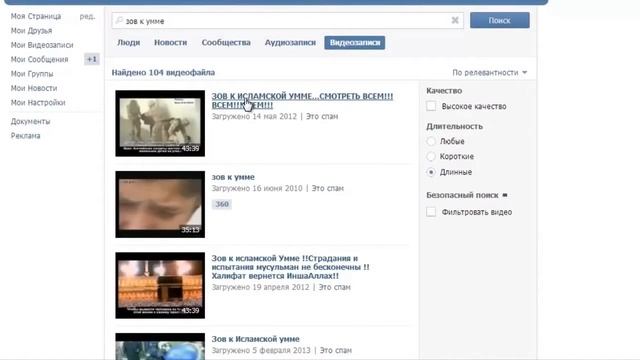Open the video titled зов к умме
640x360 pixels.
[x=233, y=177]
